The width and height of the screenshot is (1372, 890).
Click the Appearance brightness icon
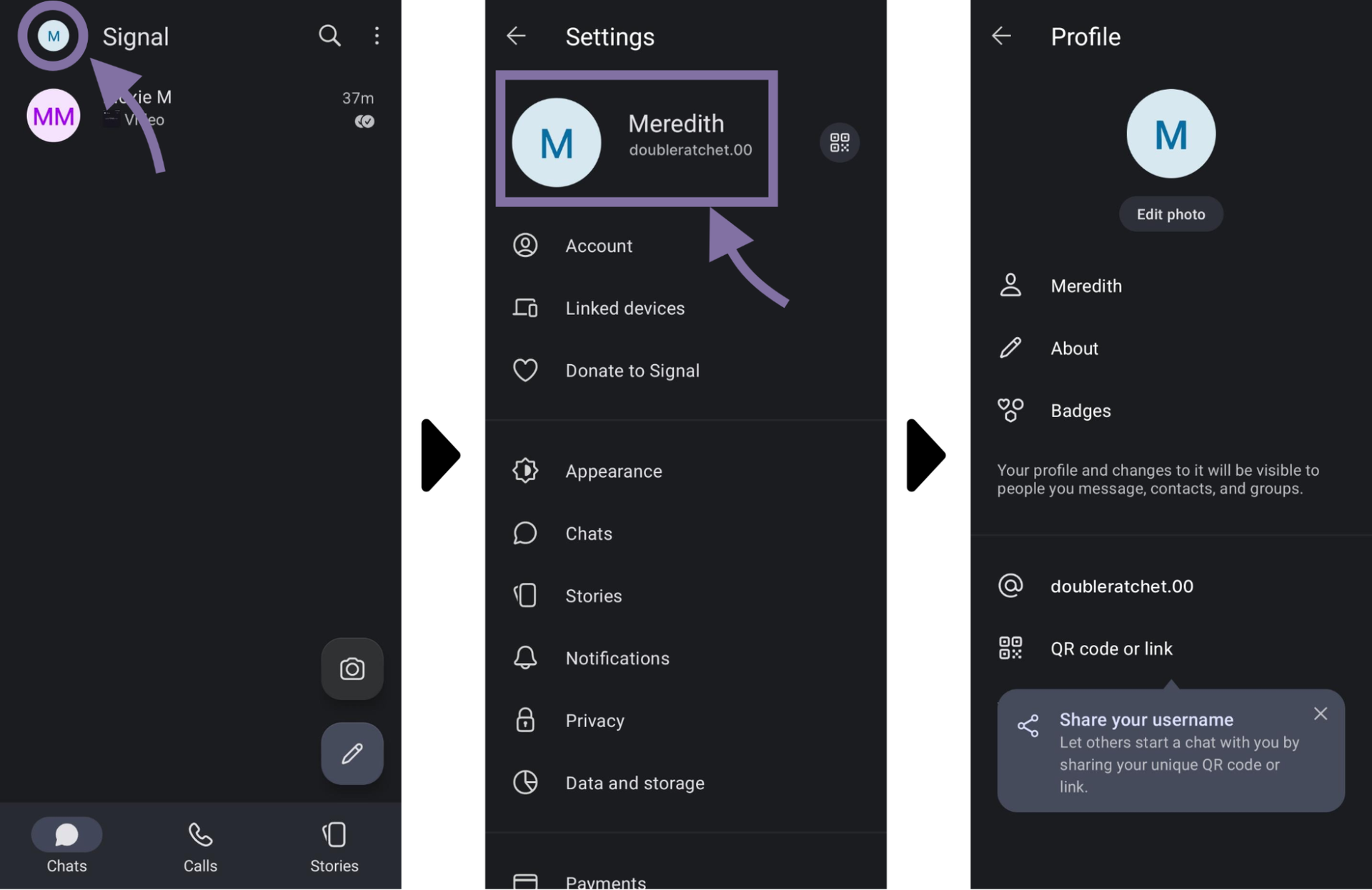[x=525, y=471]
